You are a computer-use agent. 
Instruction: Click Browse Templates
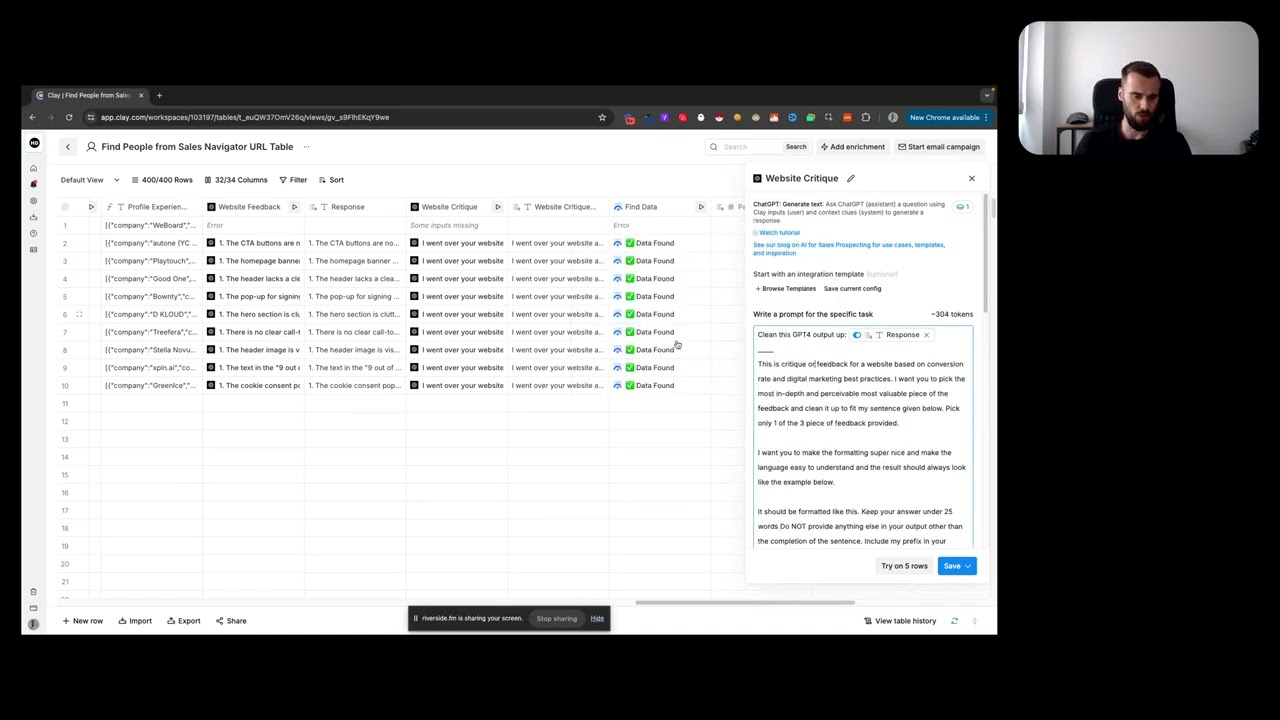[786, 289]
